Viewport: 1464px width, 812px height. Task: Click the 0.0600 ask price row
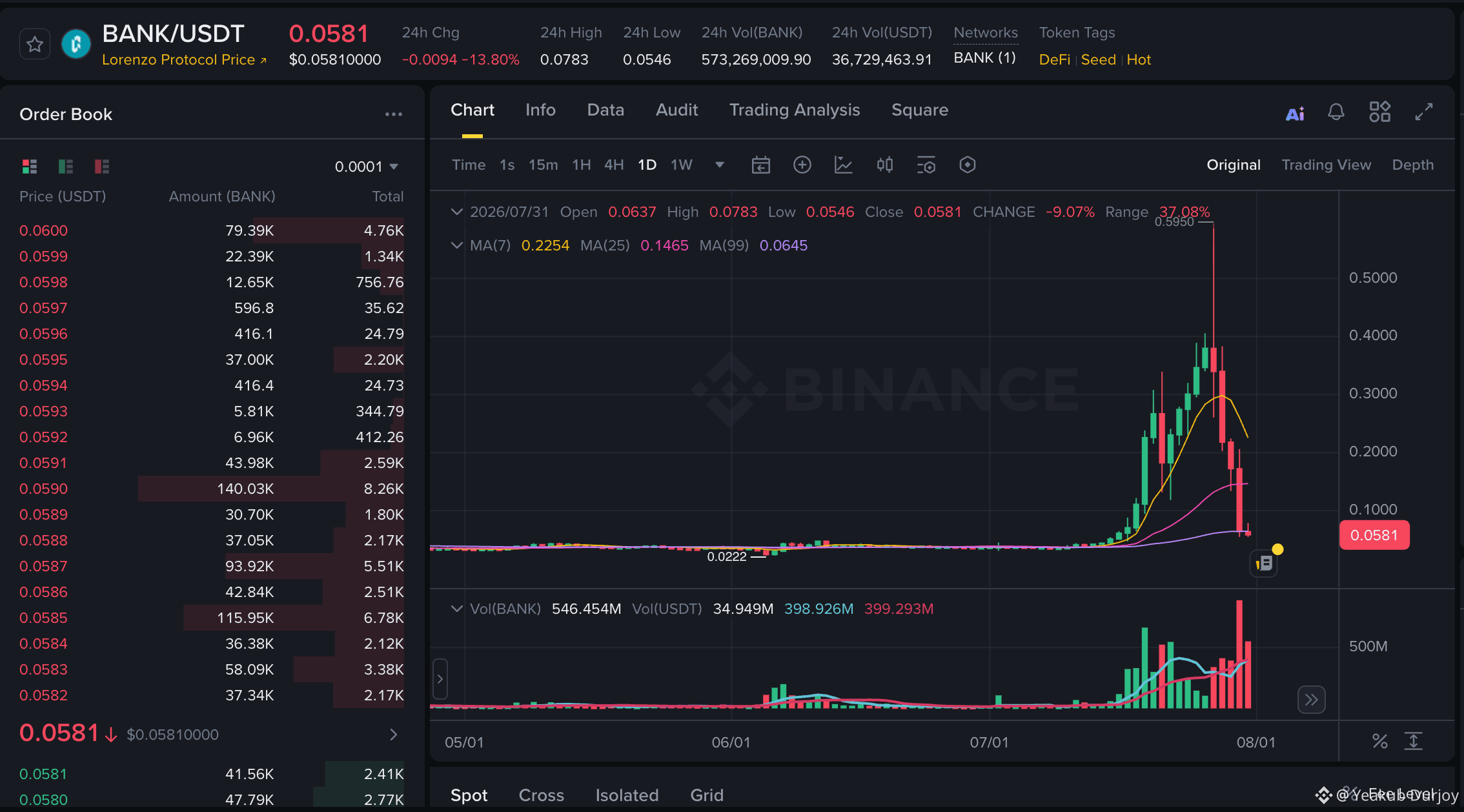(x=212, y=230)
